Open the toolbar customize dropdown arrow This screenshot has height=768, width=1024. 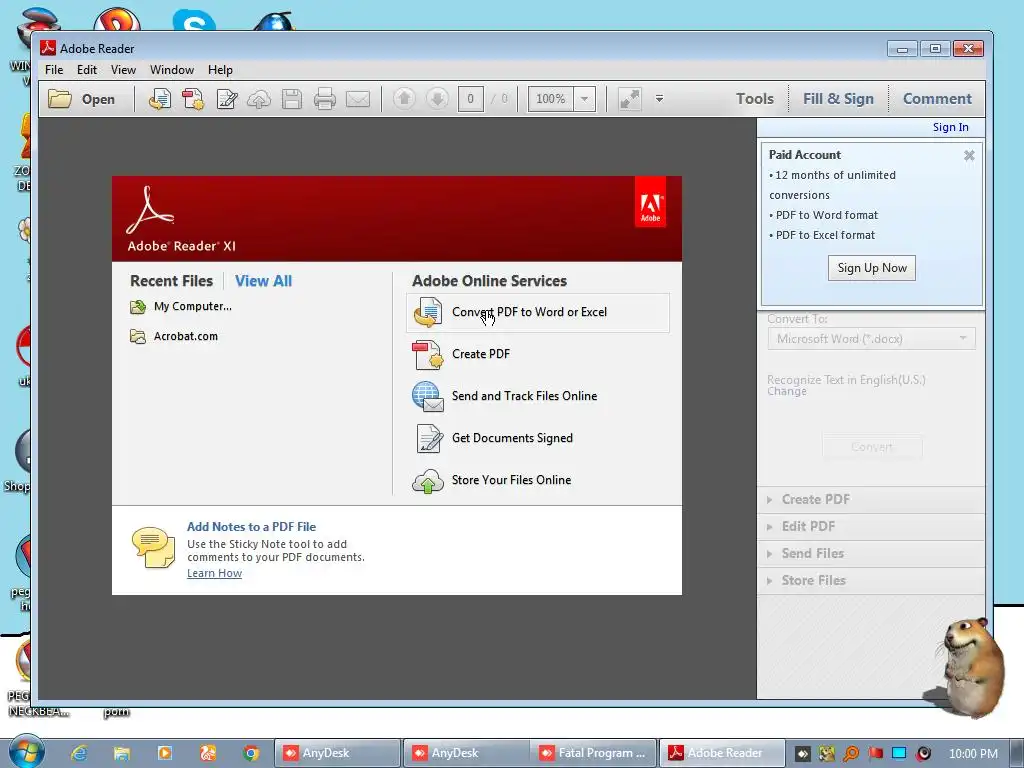[660, 99]
